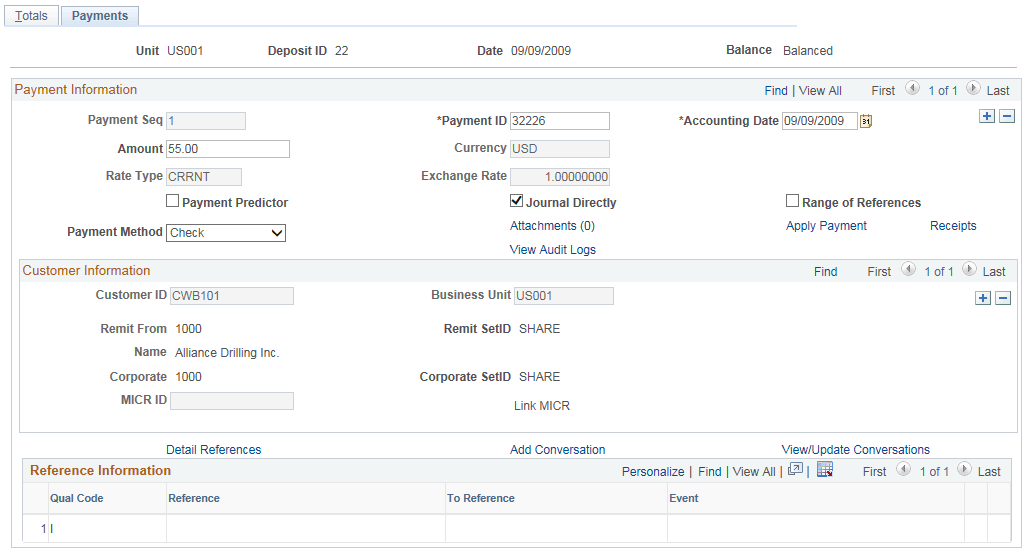This screenshot has height=552, width=1027.
Task: Click View All in Payment Information header
Action: tap(820, 91)
